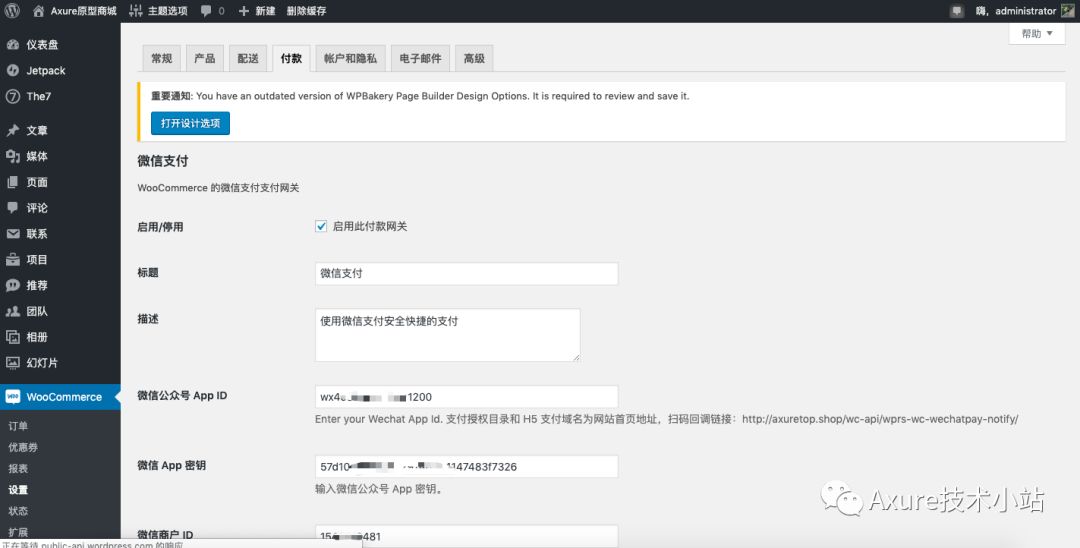Open the 状态 submenu link

pyautogui.click(x=18, y=511)
